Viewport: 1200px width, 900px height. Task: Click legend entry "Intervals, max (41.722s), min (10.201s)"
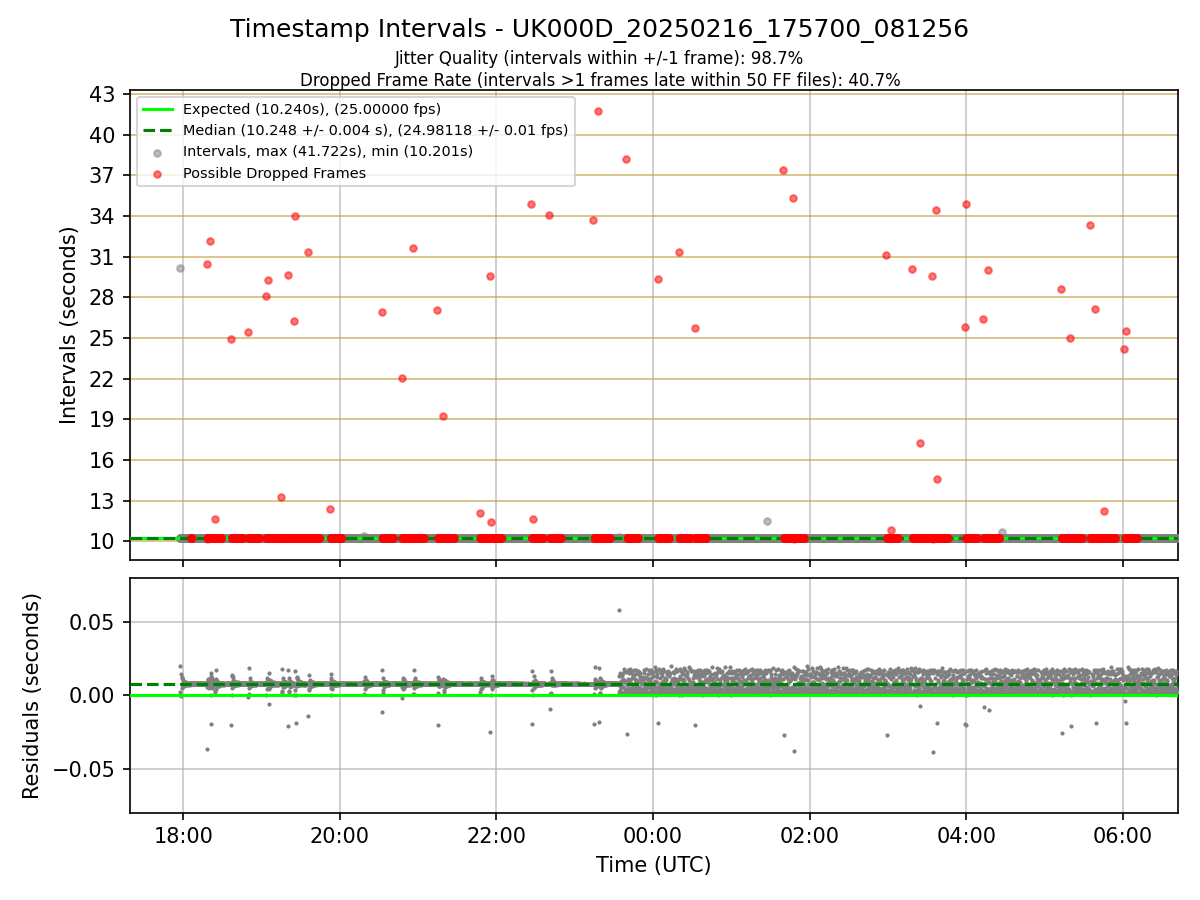pos(328,151)
